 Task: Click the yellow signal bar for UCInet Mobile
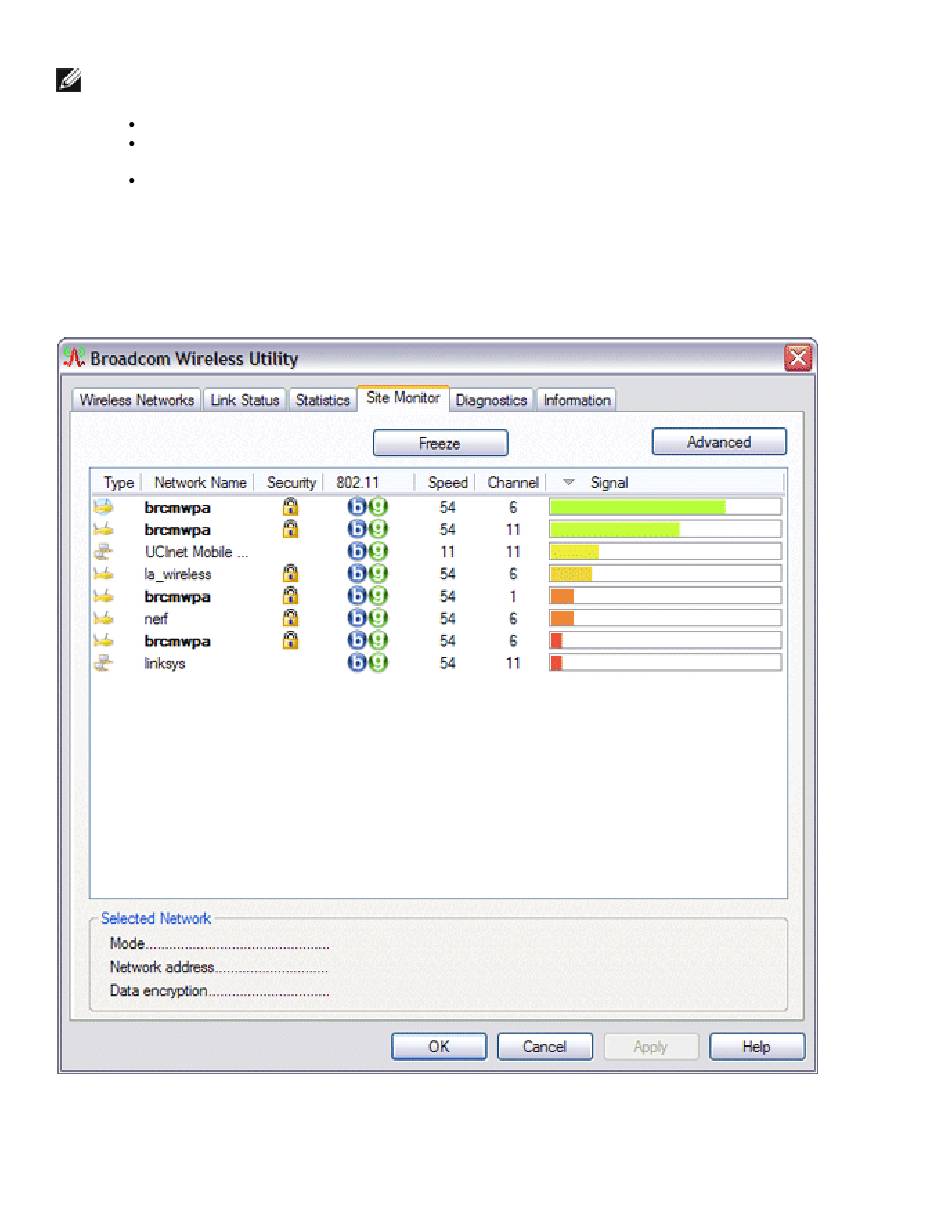[575, 552]
